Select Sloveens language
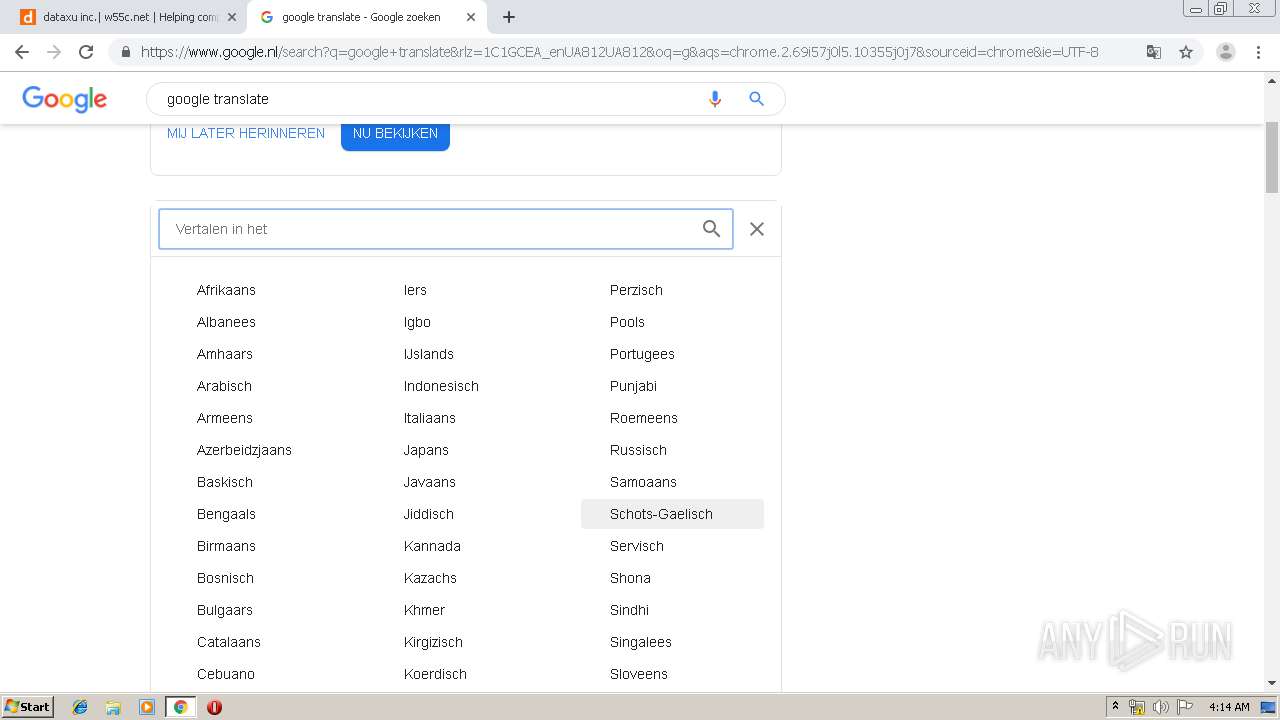This screenshot has width=1280, height=720. click(639, 674)
